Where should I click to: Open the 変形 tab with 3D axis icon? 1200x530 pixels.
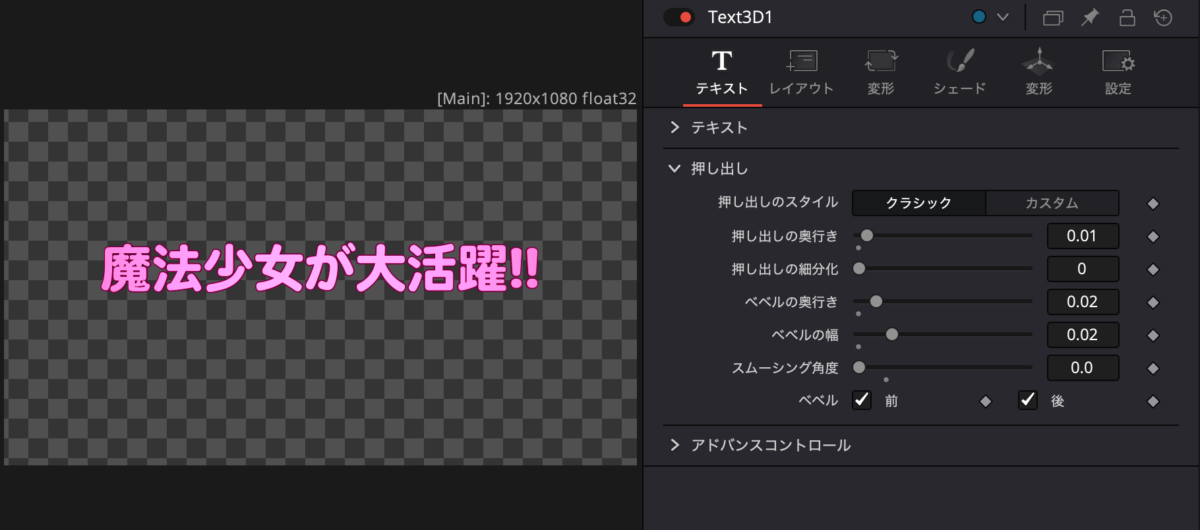(x=1039, y=73)
